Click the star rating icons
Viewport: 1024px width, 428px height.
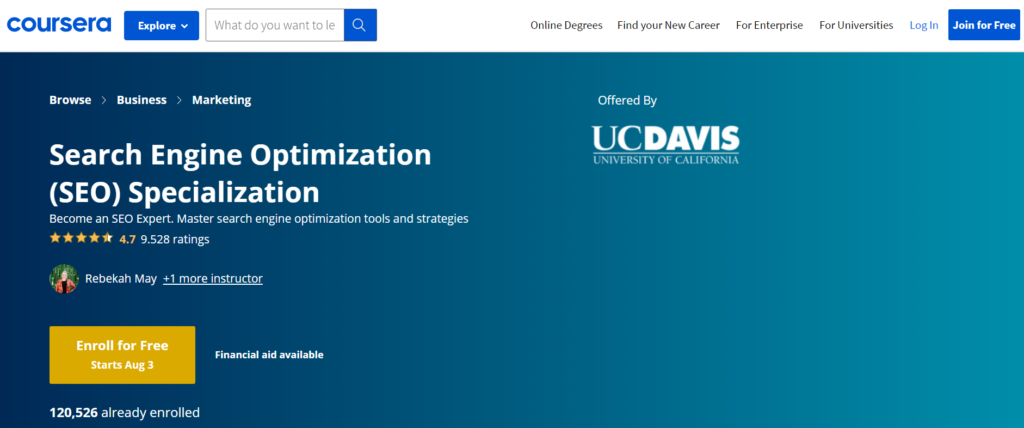click(x=81, y=239)
